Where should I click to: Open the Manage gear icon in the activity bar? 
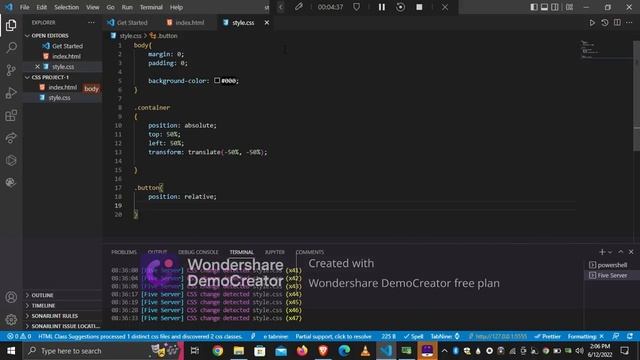click(x=11, y=320)
